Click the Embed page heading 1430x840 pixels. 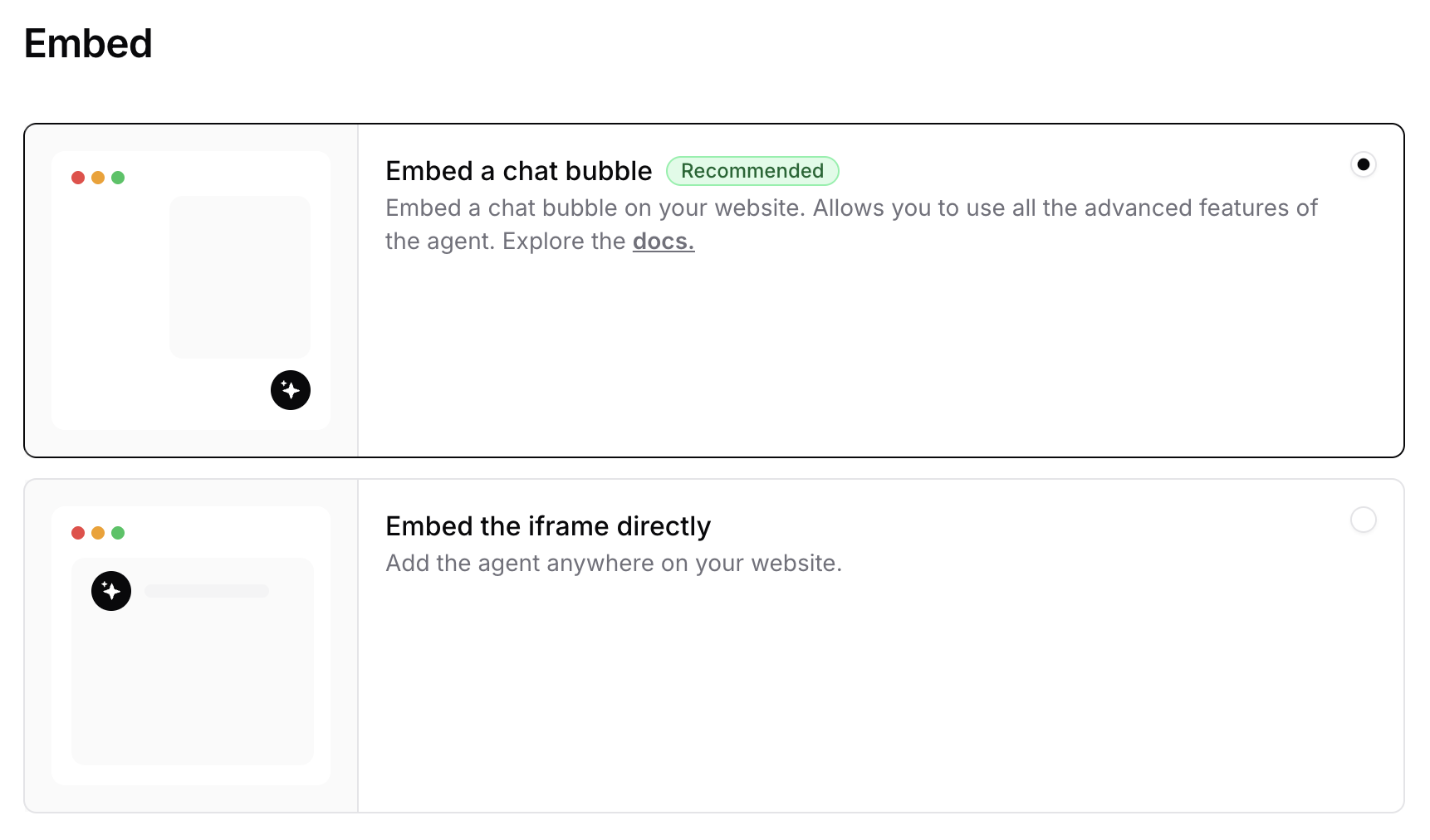(88, 43)
